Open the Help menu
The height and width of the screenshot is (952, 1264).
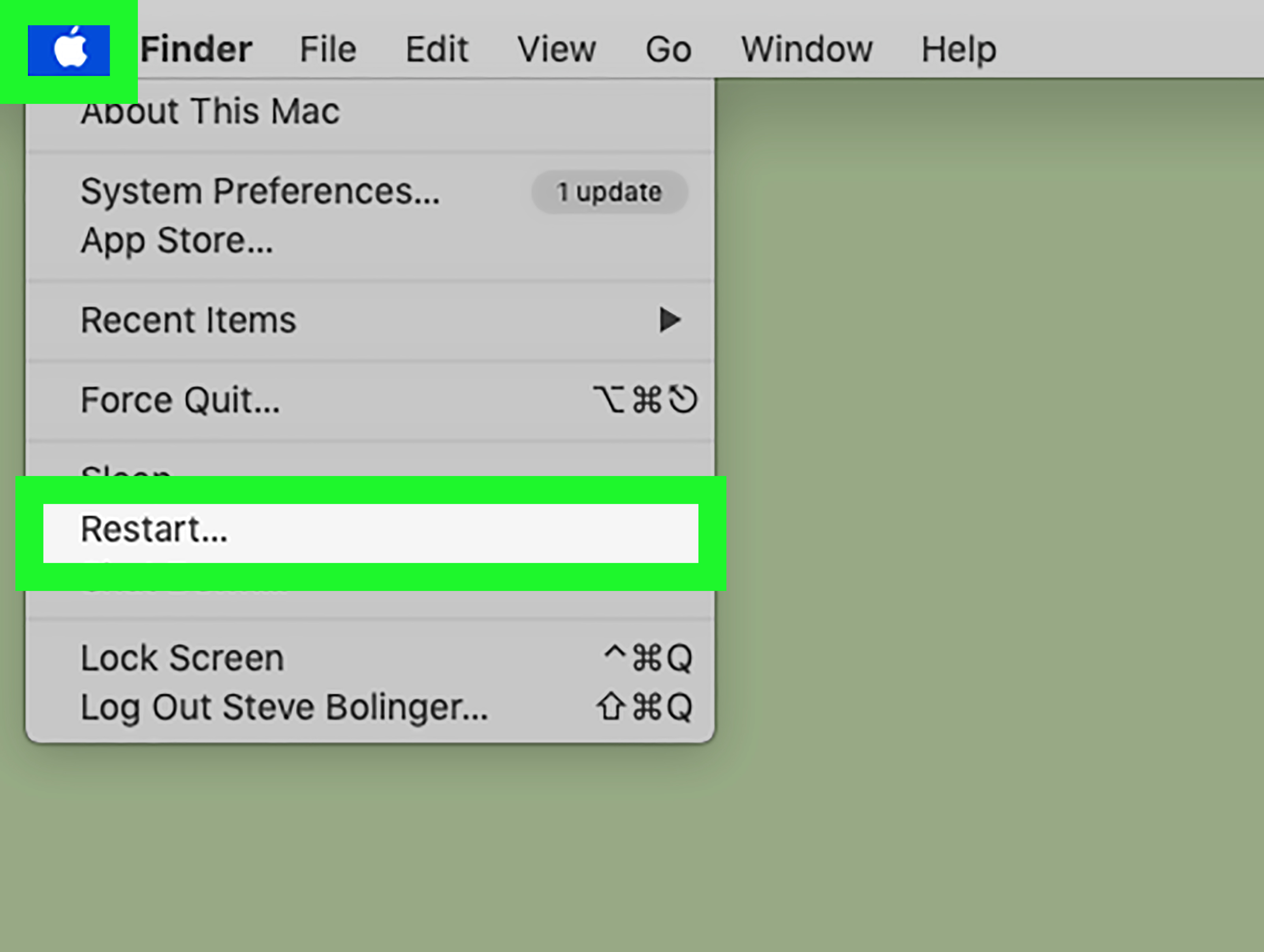point(958,50)
